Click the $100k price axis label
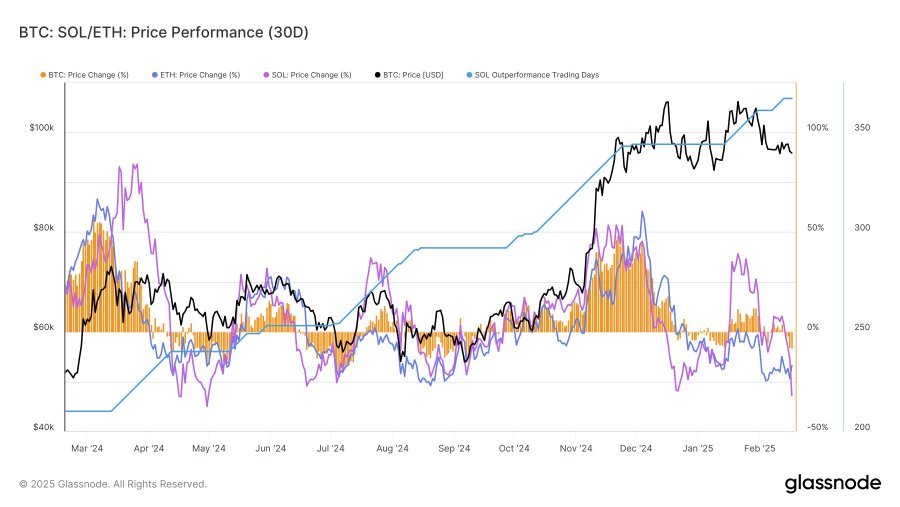Viewport: 900px width, 507px height. [x=40, y=128]
